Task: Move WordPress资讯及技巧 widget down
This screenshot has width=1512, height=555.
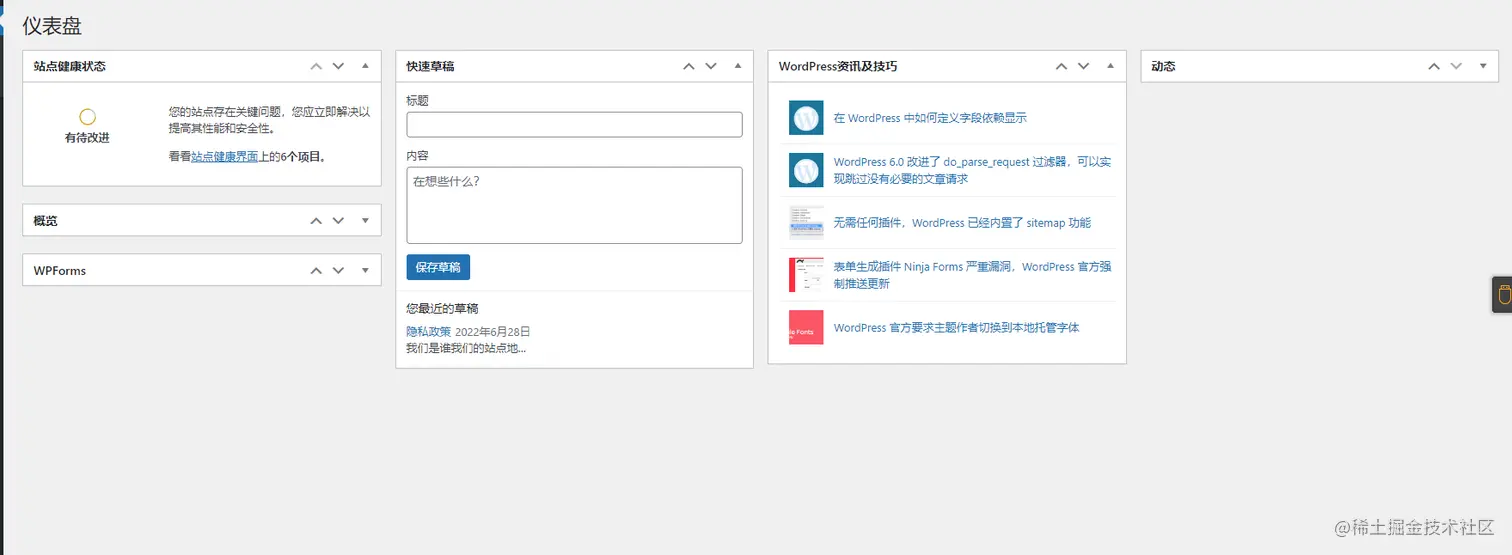Action: click(x=1084, y=66)
